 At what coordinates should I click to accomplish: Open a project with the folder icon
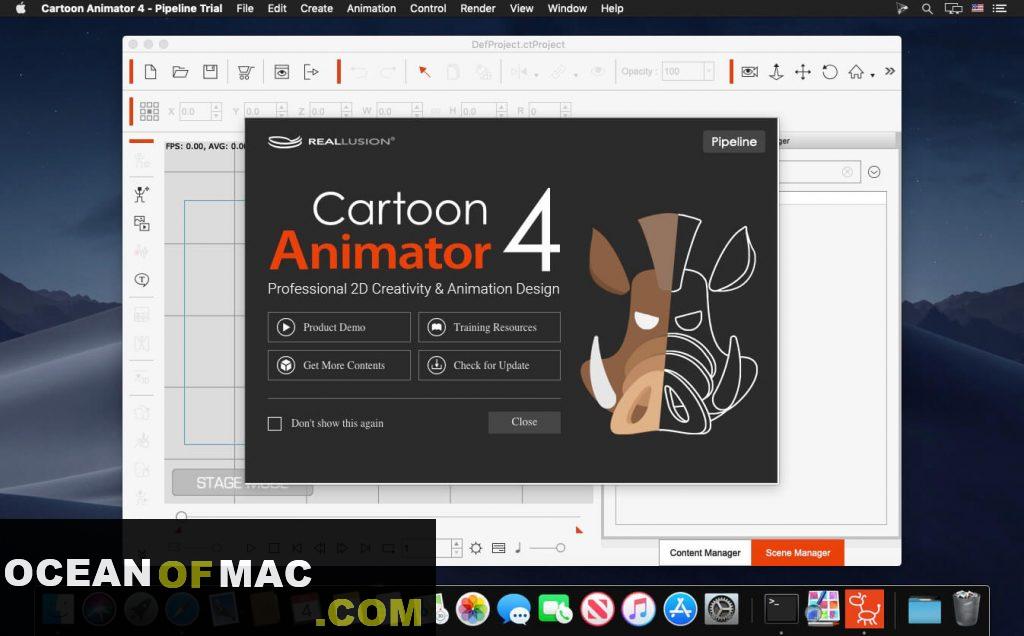pyautogui.click(x=180, y=72)
